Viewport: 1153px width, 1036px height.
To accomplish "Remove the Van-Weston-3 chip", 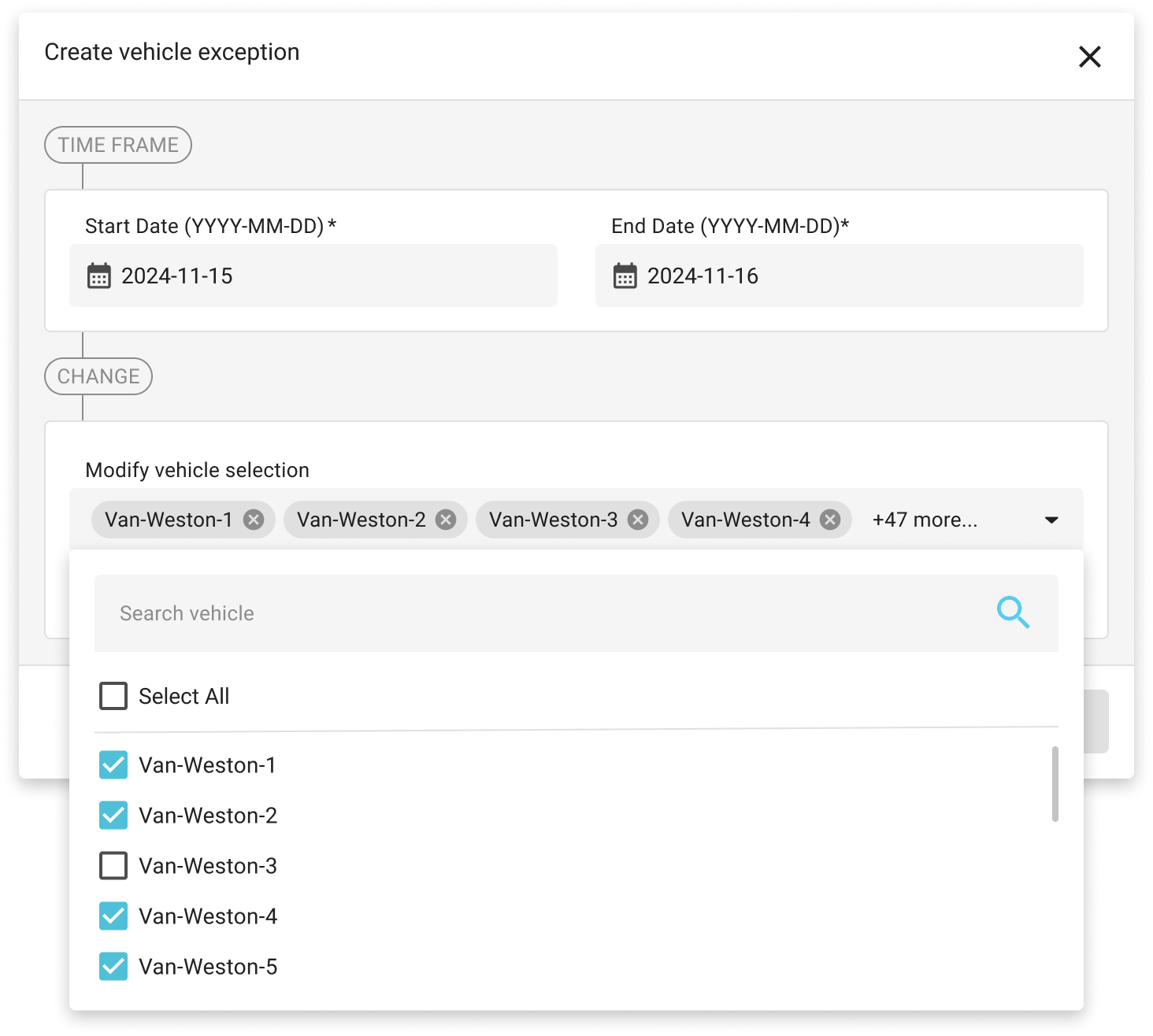I will pyautogui.click(x=638, y=520).
